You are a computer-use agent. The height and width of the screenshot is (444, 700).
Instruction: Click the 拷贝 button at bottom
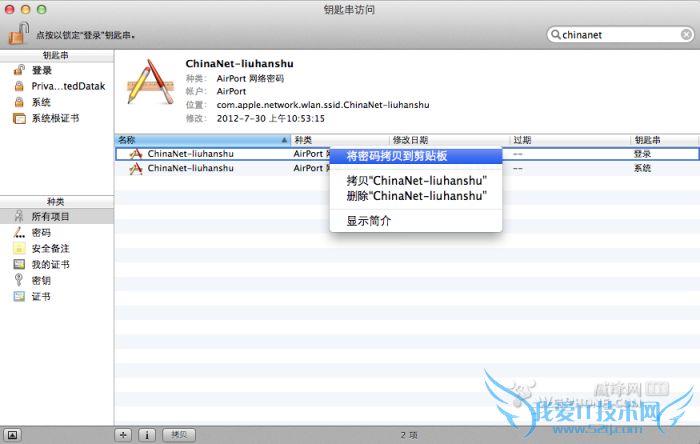coord(179,435)
